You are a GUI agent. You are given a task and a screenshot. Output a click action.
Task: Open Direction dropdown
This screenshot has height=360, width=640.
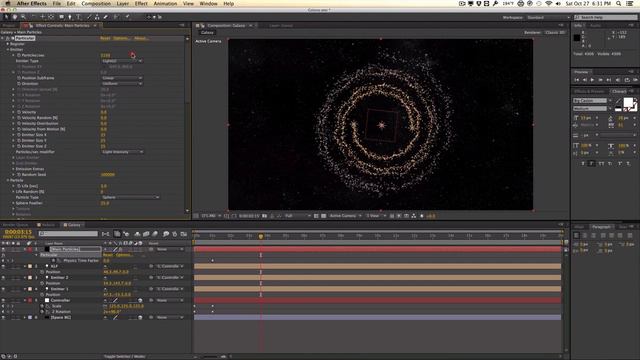coord(122,84)
